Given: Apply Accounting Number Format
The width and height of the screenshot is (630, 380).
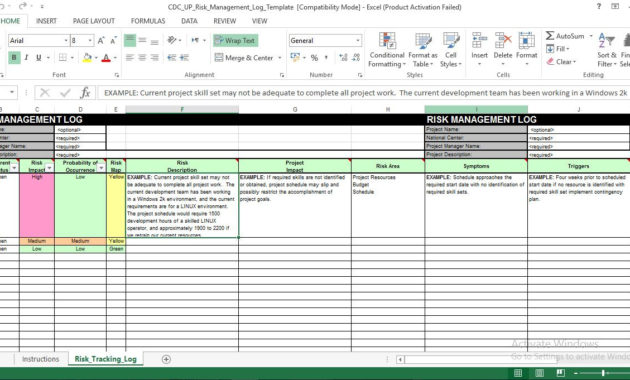Looking at the screenshot, I should pyautogui.click(x=295, y=57).
